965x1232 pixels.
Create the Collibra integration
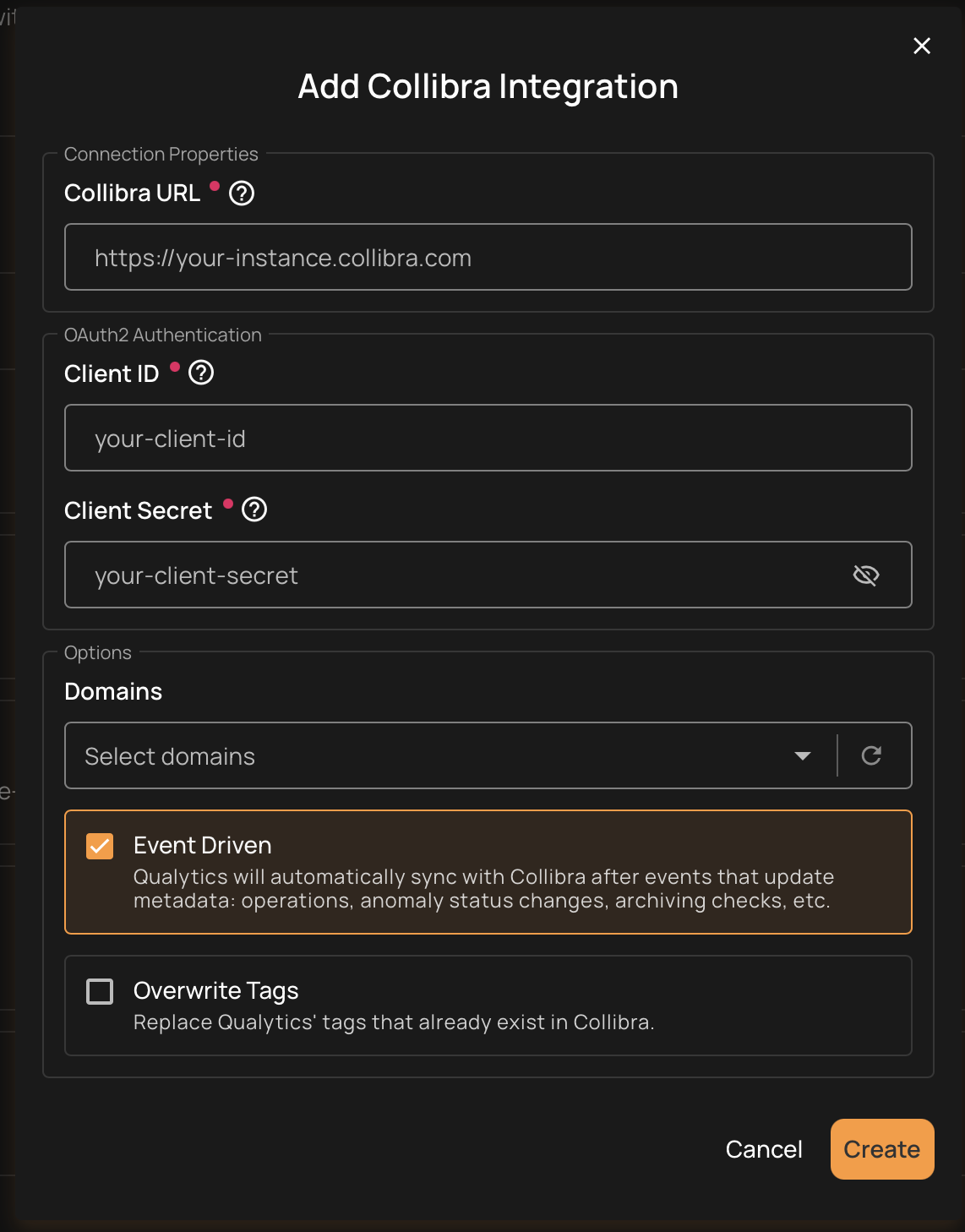click(881, 1149)
